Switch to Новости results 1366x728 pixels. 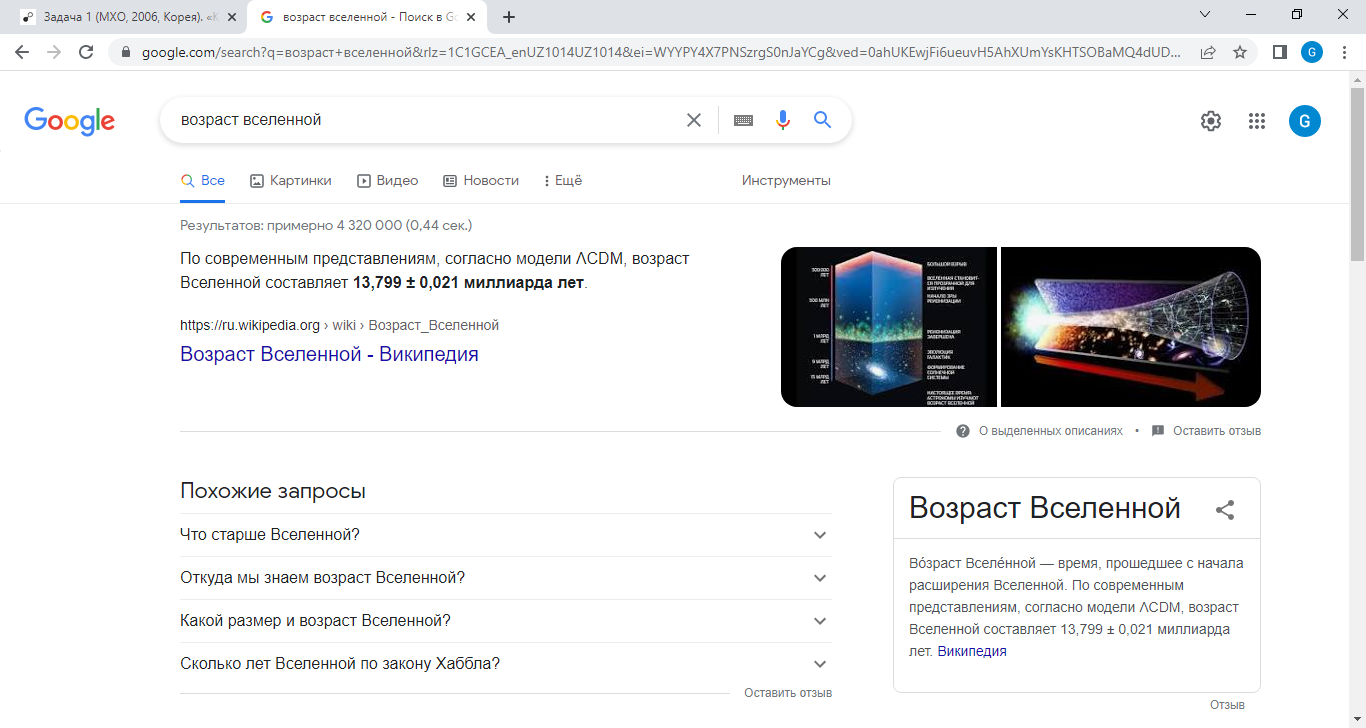[481, 181]
